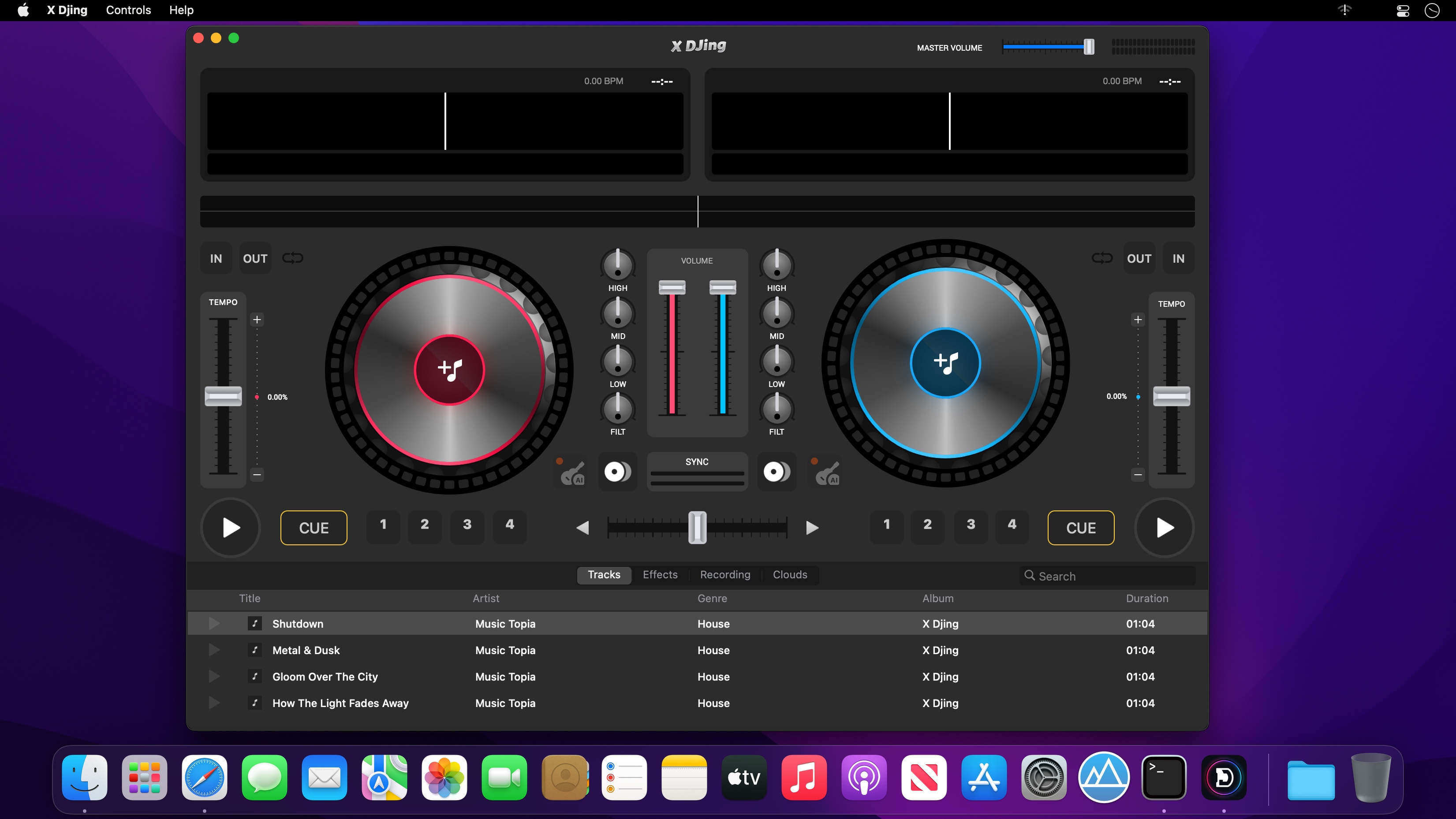Open Safari from the dock
1456x819 pixels.
coord(205,778)
